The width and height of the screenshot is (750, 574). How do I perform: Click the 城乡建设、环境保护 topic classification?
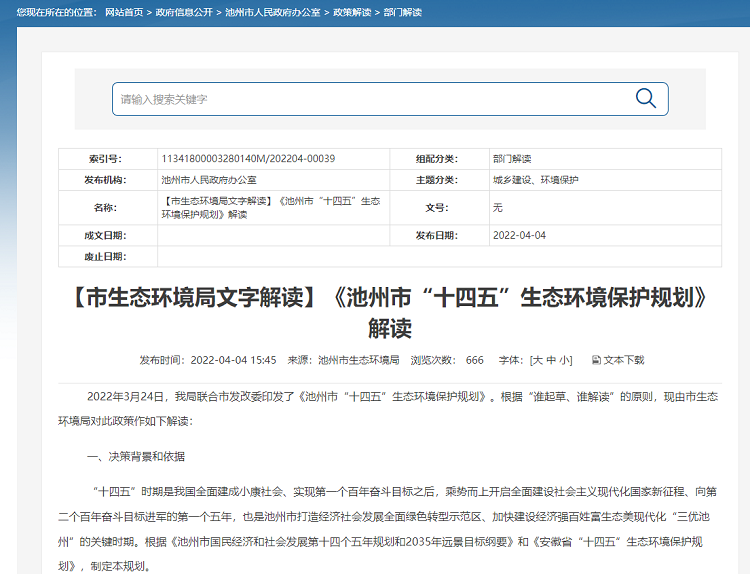535,180
